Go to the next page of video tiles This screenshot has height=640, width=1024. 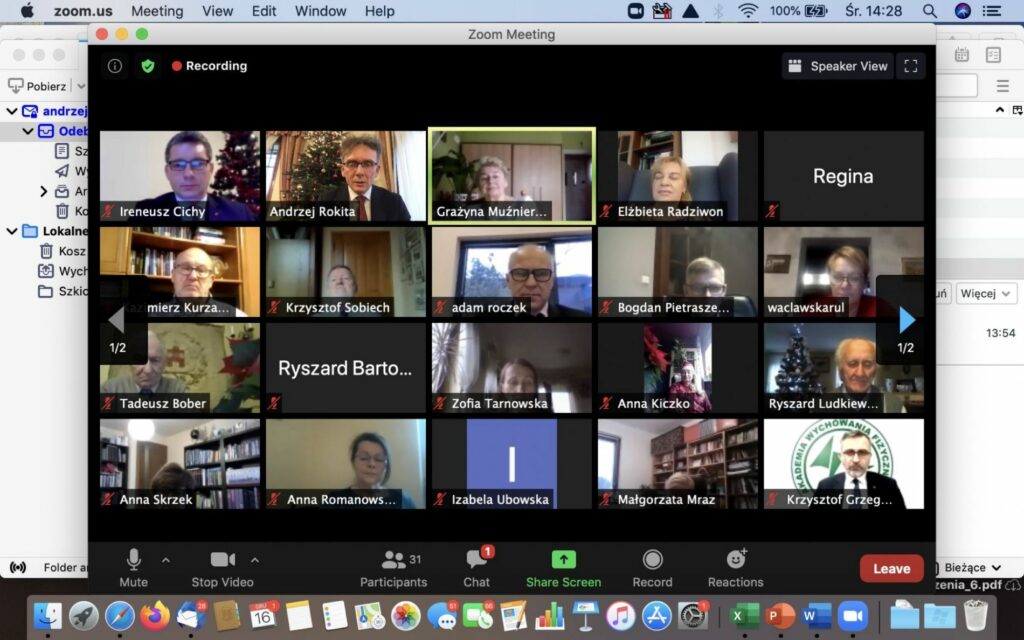coord(906,320)
